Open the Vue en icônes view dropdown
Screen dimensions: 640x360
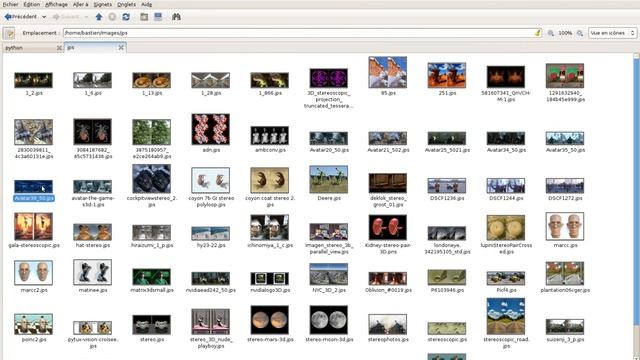pos(613,33)
